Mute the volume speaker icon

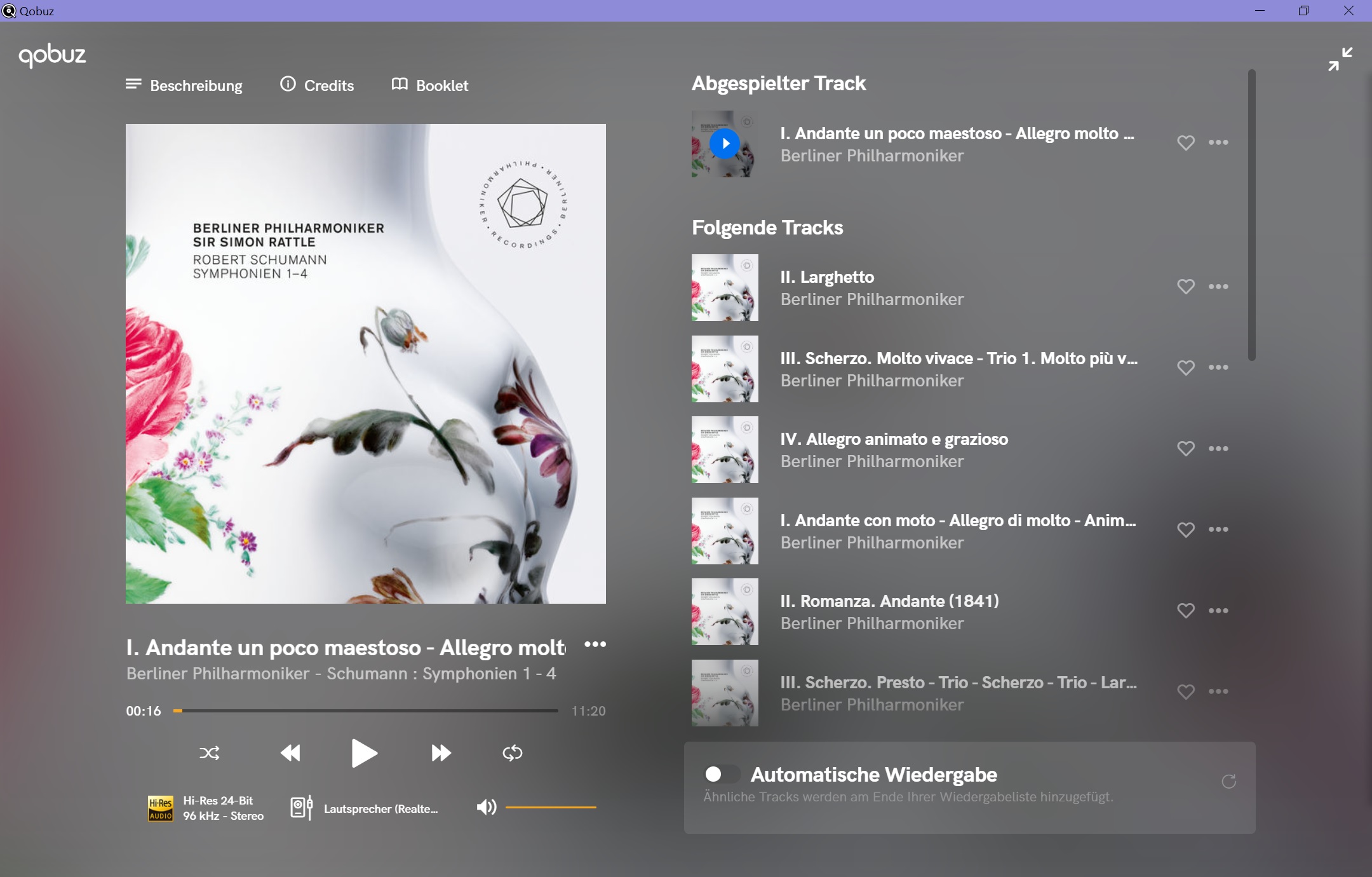(x=487, y=807)
